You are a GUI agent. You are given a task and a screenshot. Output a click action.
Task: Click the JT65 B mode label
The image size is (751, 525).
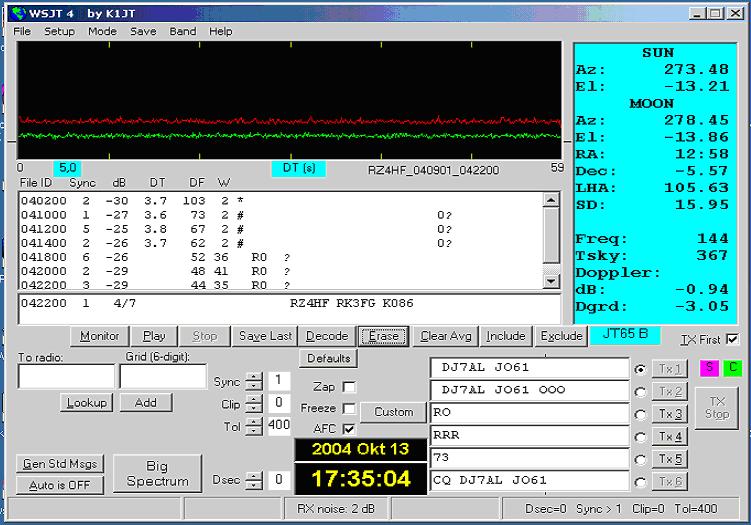[625, 334]
